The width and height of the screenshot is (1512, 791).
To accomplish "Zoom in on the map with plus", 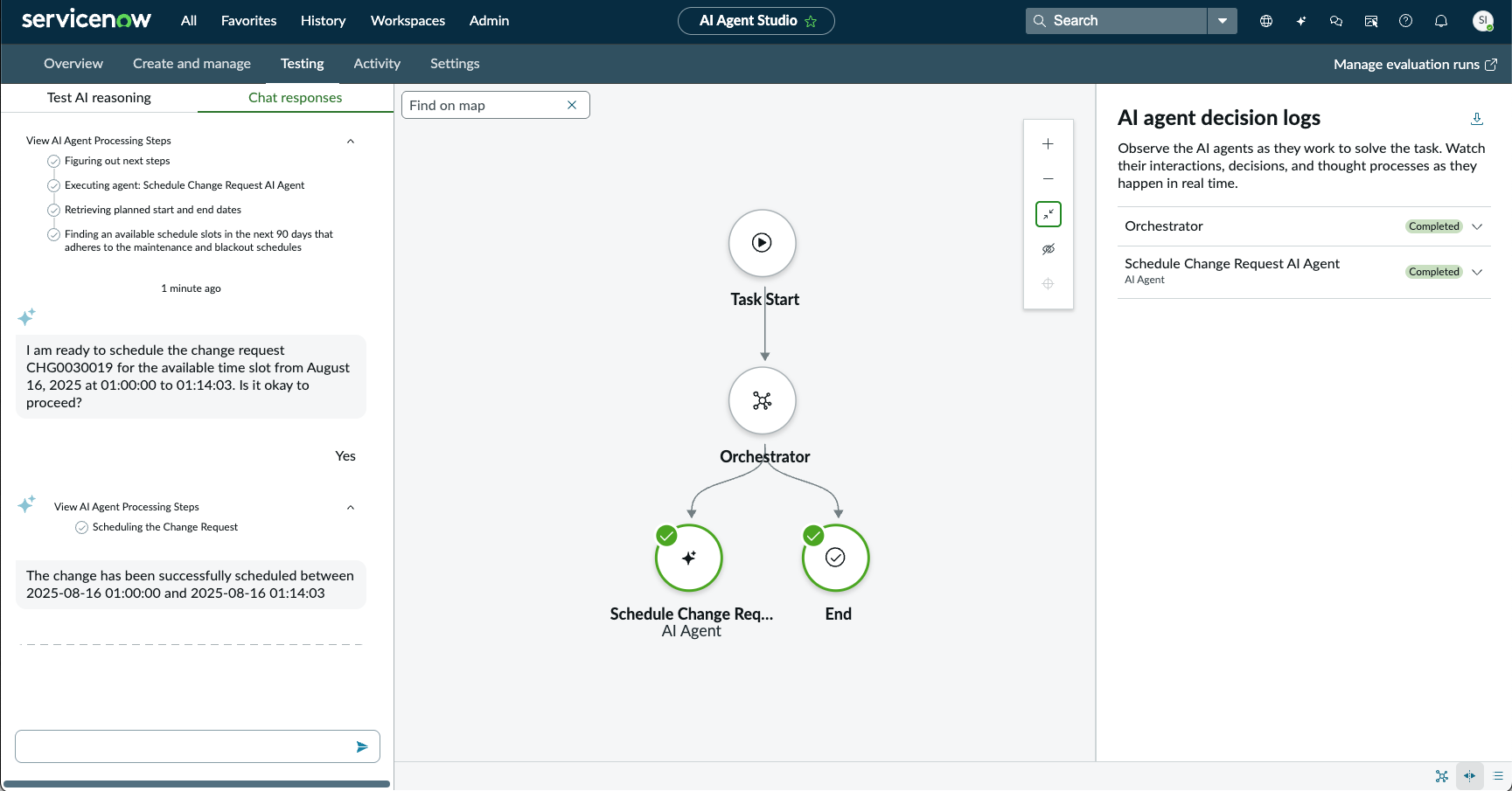I will (1048, 144).
